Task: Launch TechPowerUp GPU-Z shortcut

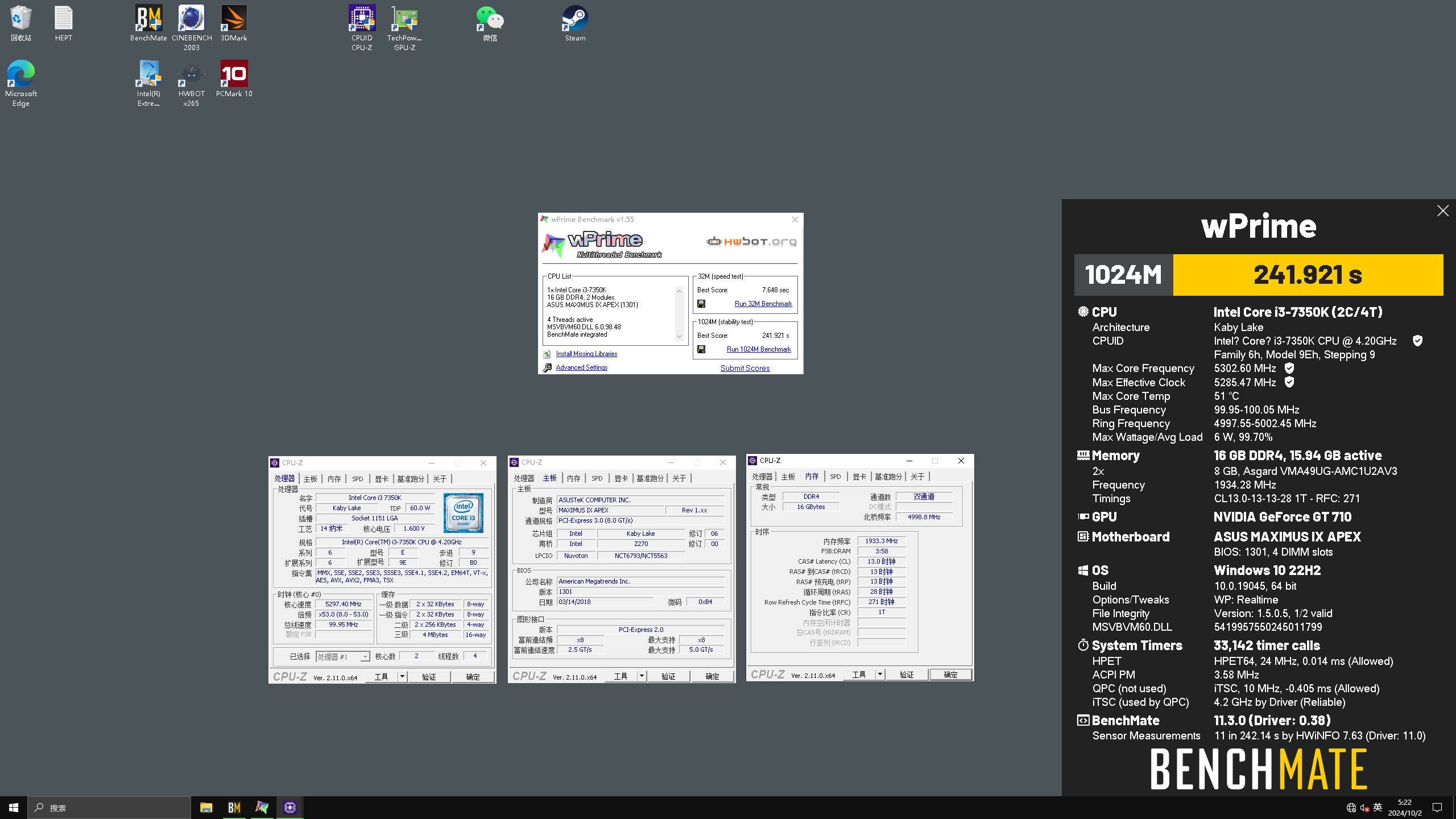Action: click(x=404, y=27)
